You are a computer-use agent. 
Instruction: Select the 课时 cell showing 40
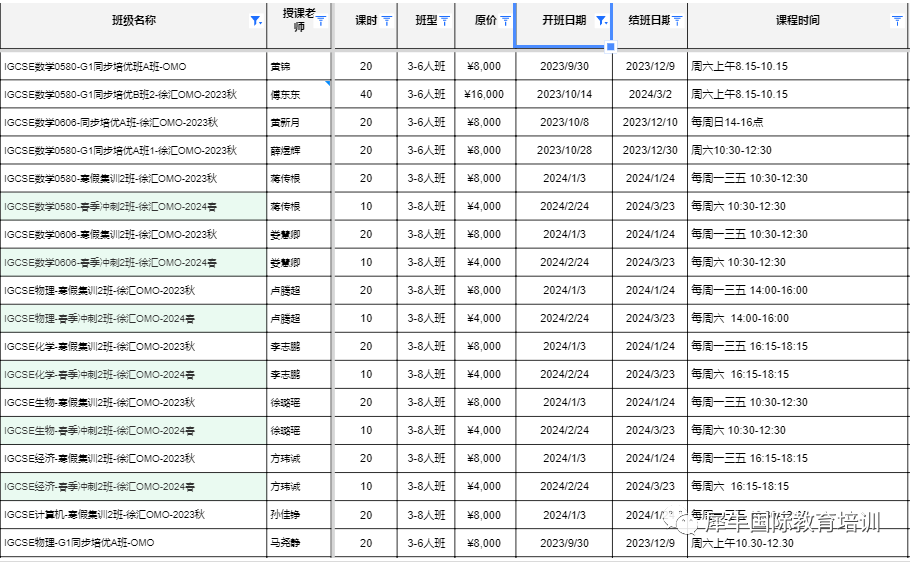pos(366,94)
